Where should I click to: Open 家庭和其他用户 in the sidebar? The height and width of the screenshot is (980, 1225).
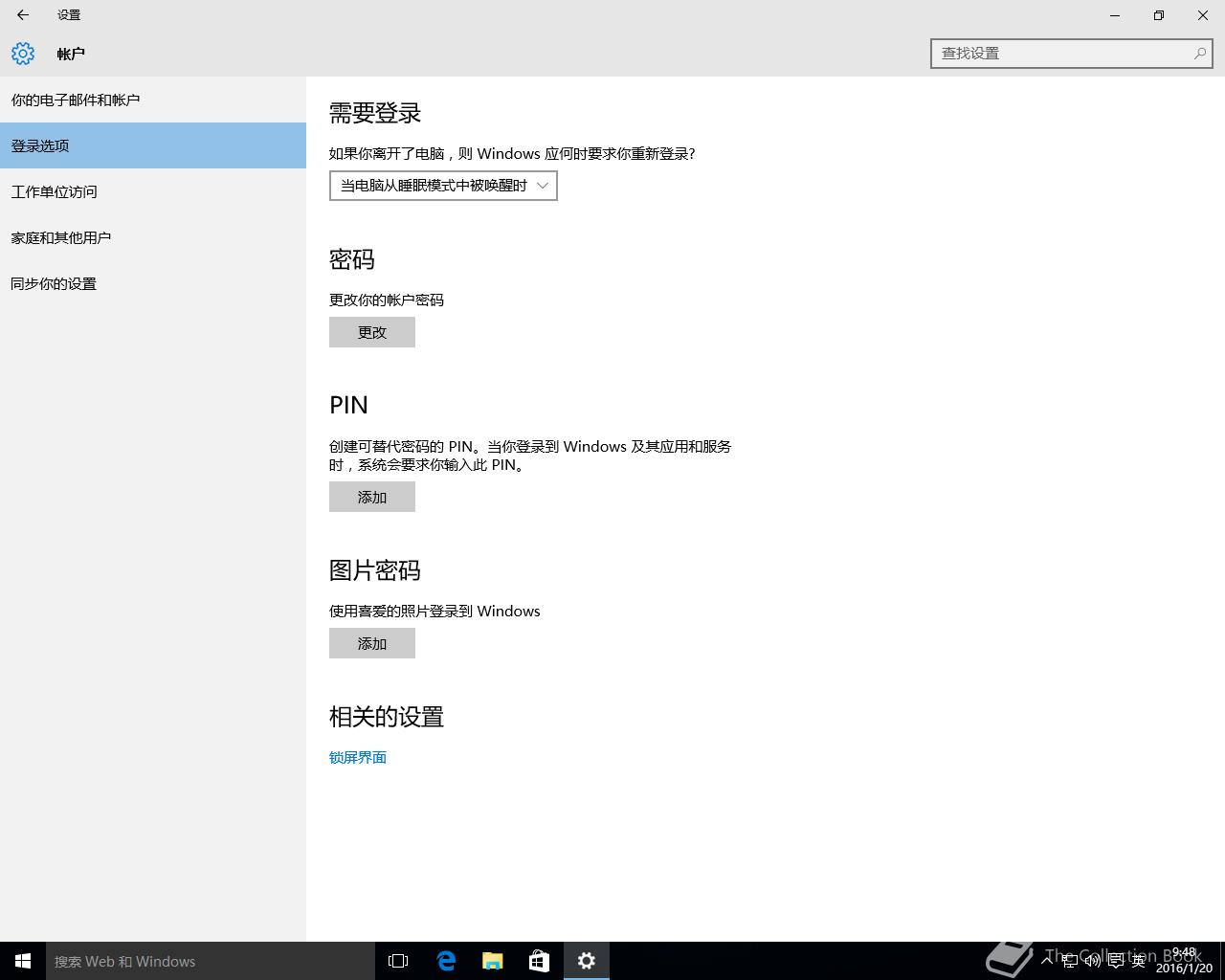153,237
